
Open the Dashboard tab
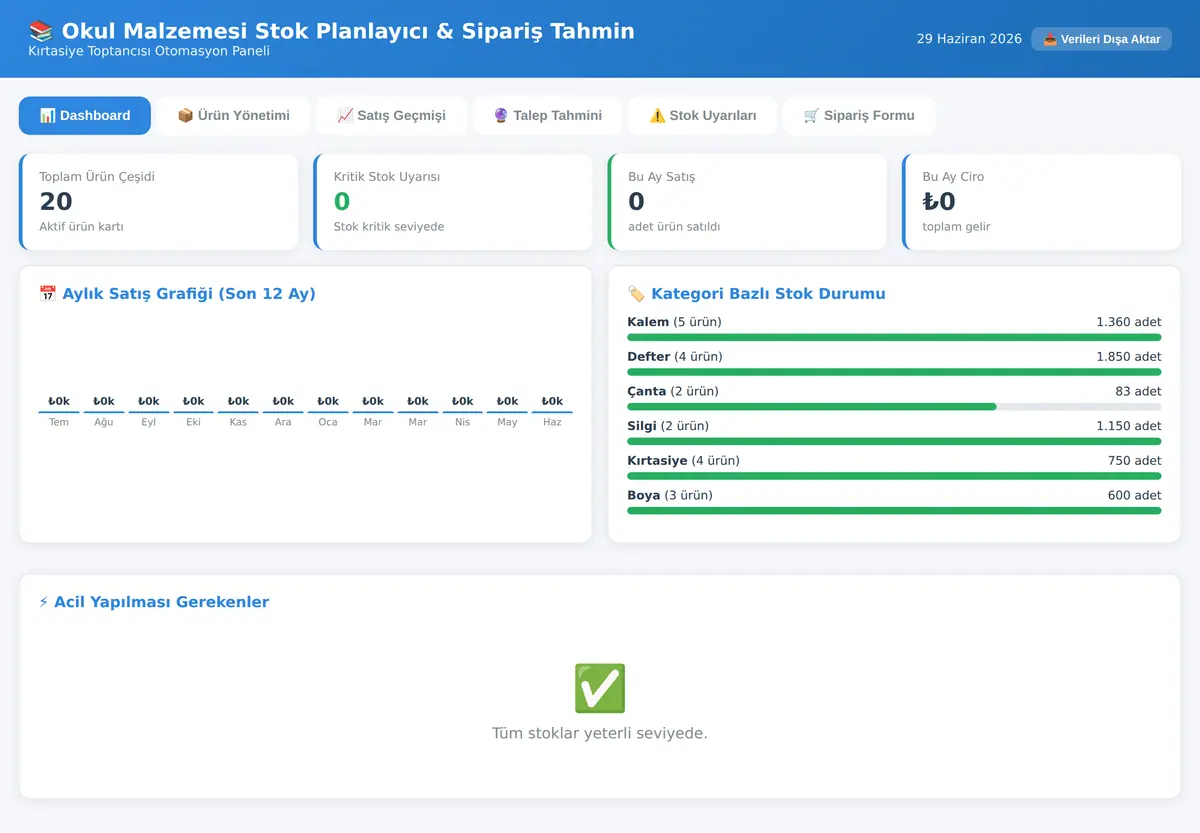click(85, 116)
